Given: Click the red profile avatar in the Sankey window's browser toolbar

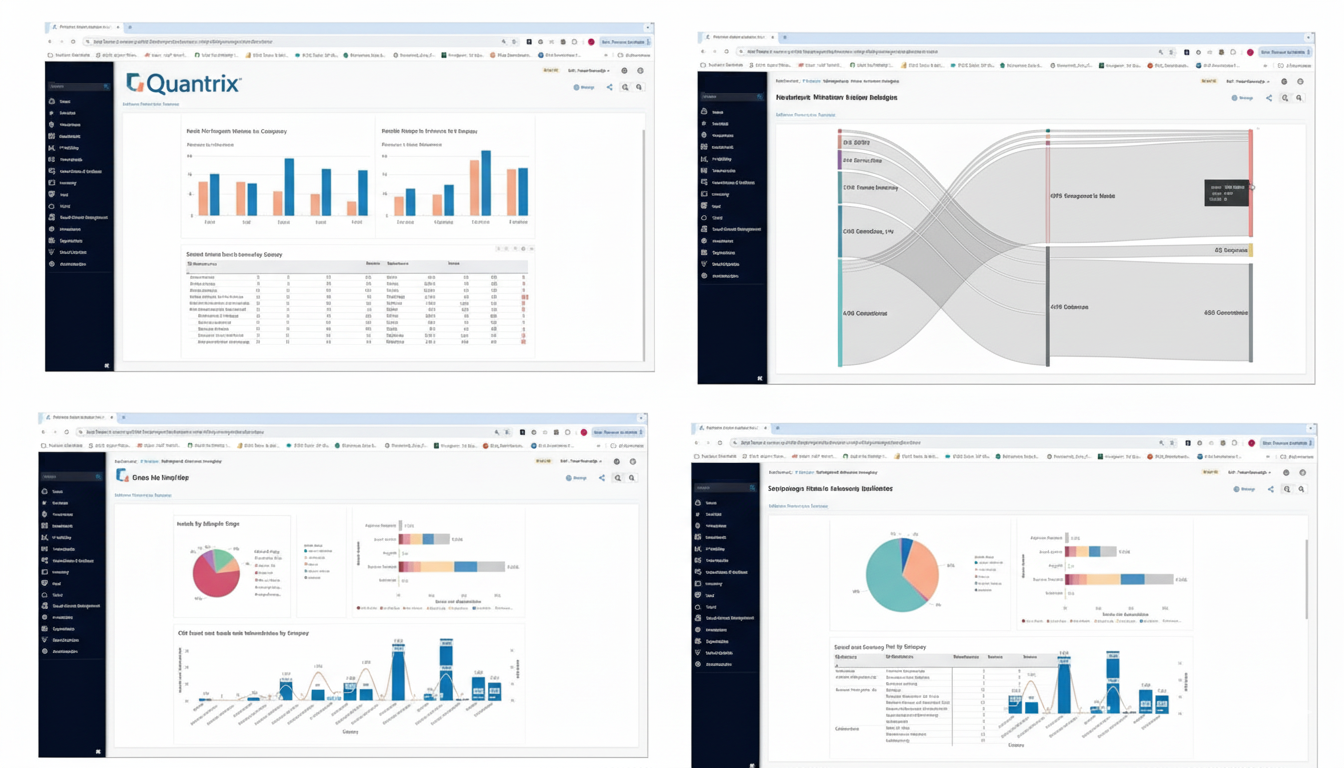Looking at the screenshot, I should [x=1250, y=52].
